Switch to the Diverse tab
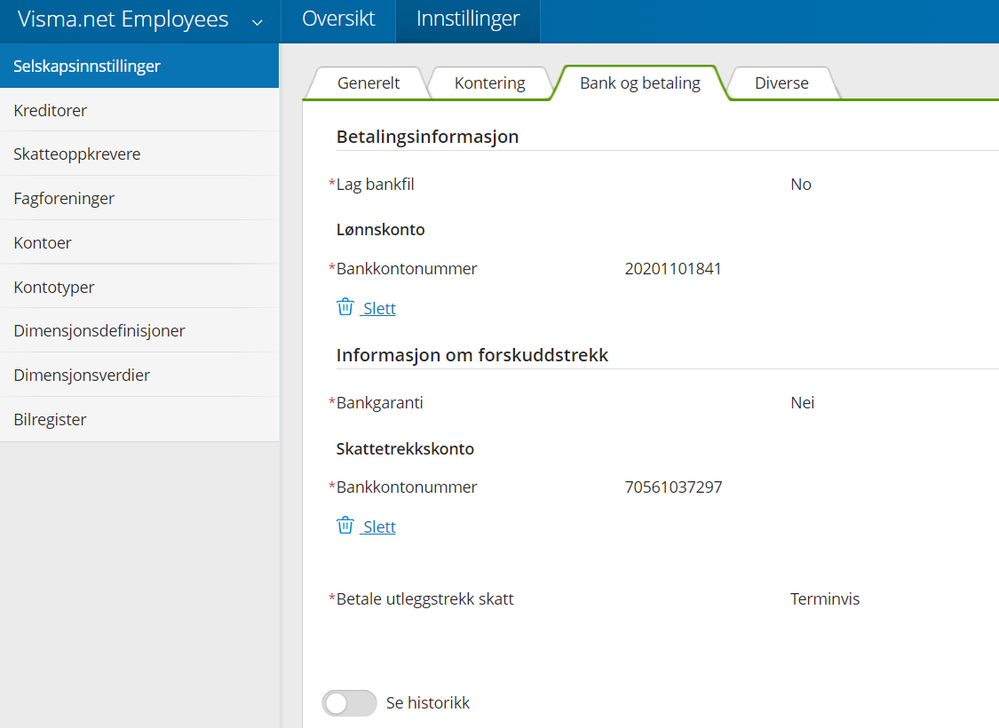 click(781, 83)
